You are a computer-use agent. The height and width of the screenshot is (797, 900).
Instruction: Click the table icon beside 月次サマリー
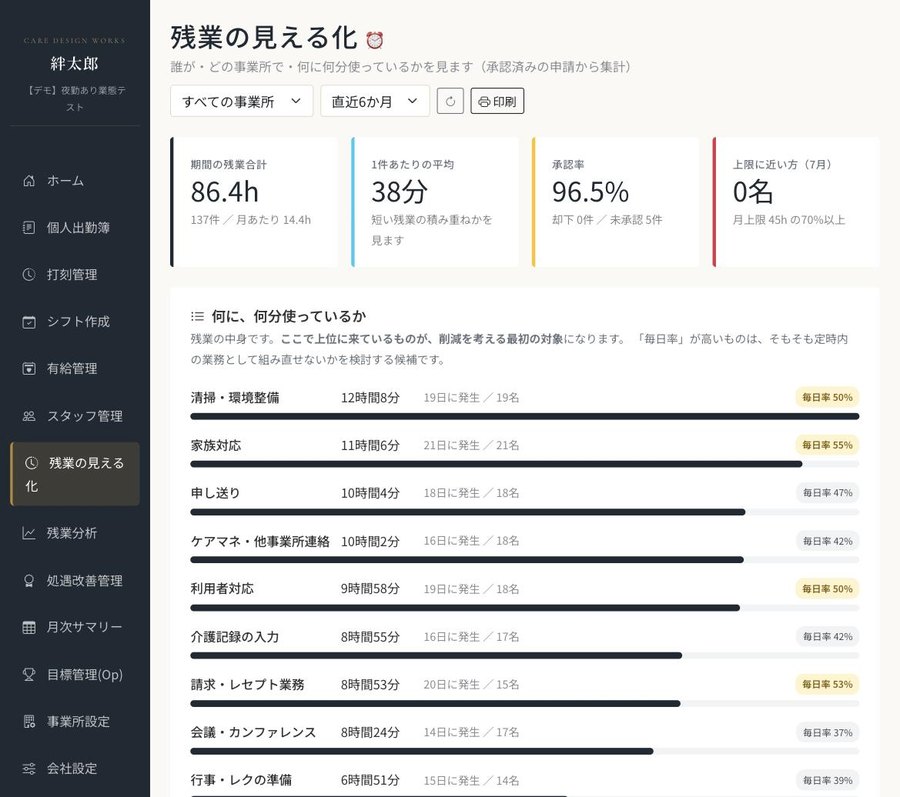coord(29,627)
